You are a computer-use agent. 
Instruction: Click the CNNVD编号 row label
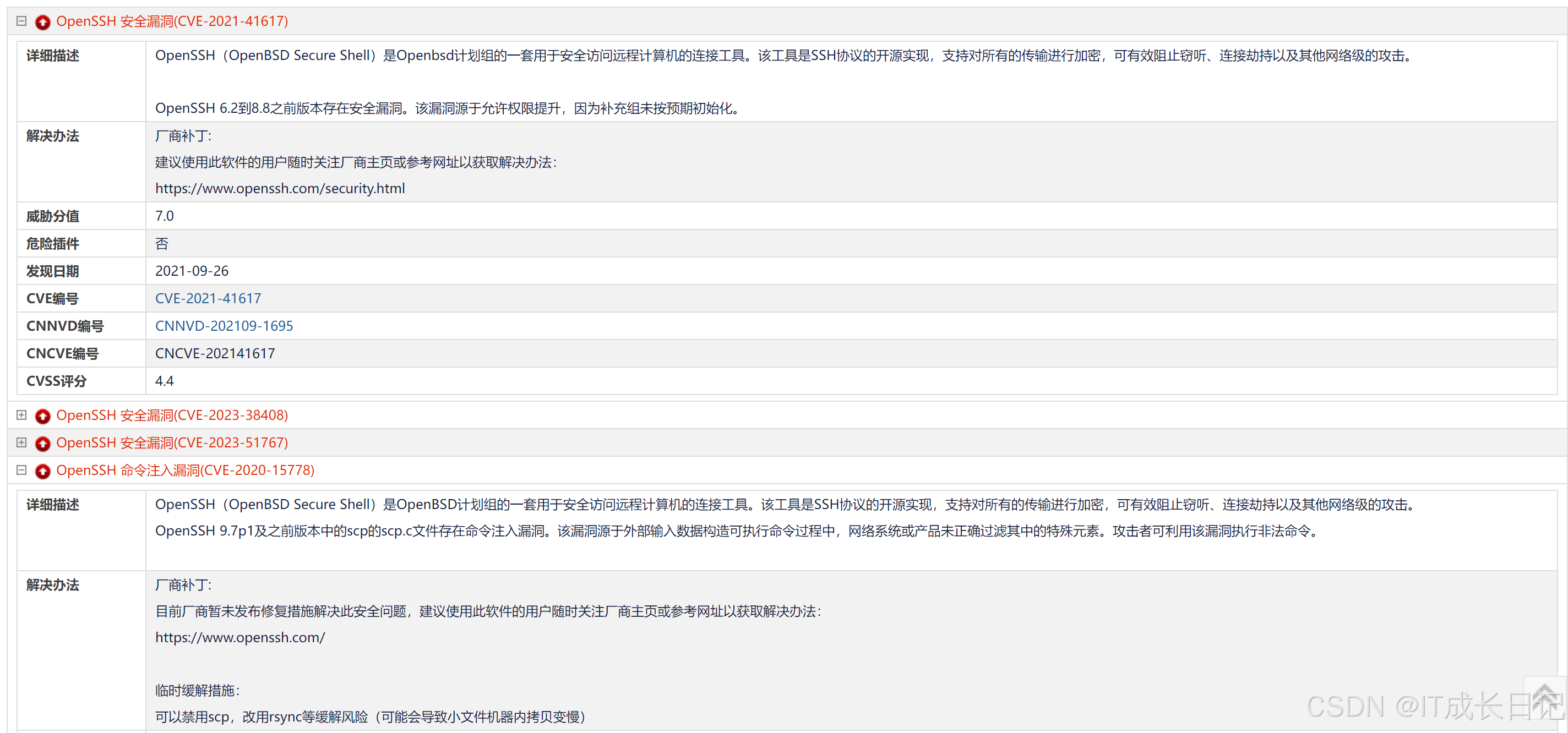[65, 325]
